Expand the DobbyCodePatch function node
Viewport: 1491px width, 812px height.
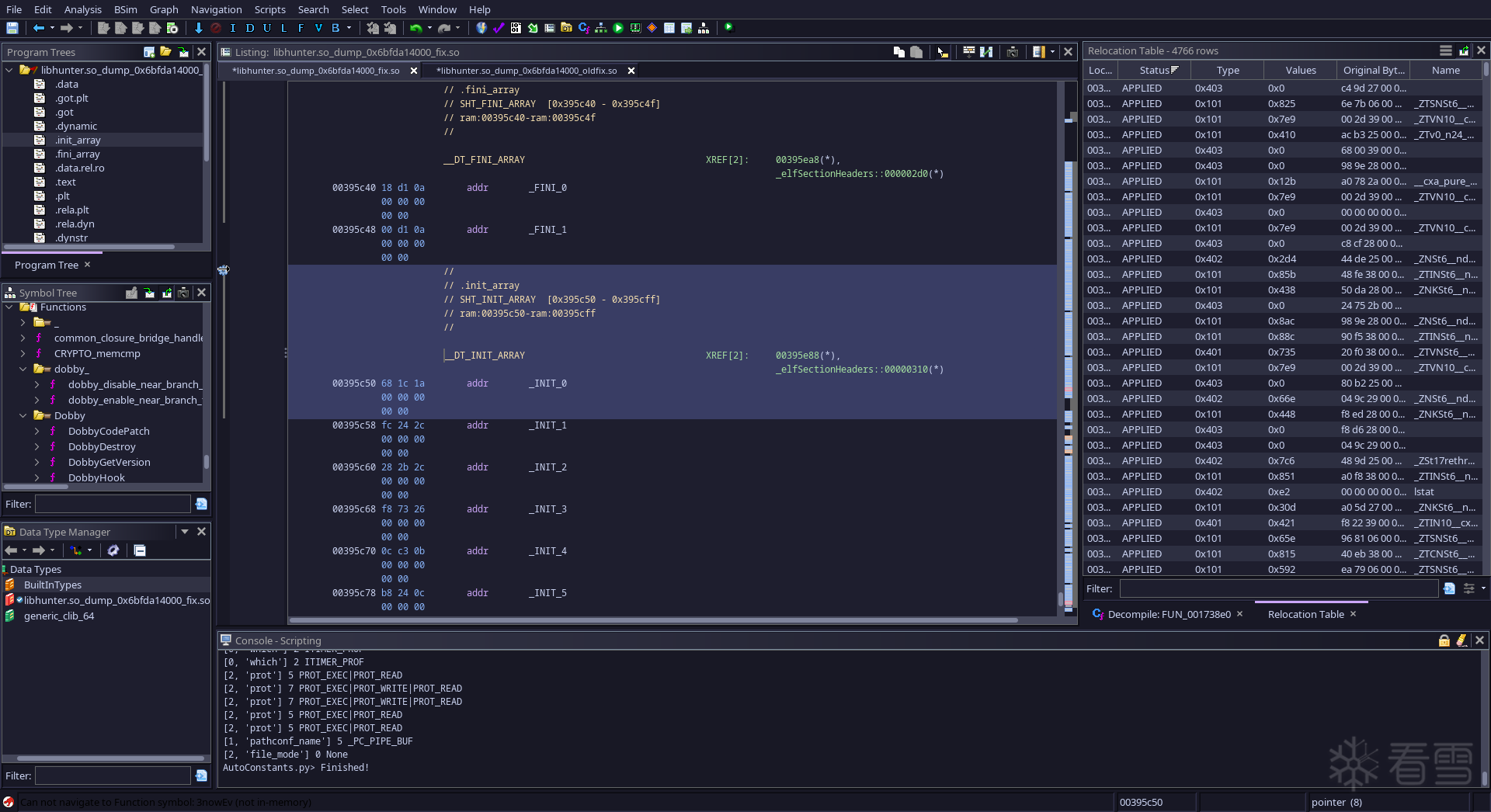(x=37, y=432)
